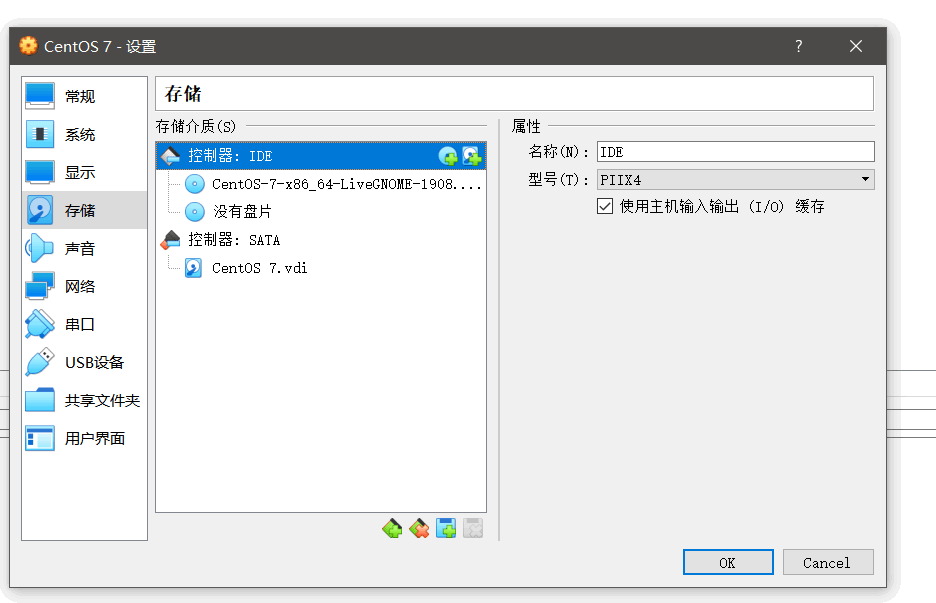Viewport: 936px width, 603px height.
Task: Click the add hard disk icon on IDE controller
Action: pos(472,156)
